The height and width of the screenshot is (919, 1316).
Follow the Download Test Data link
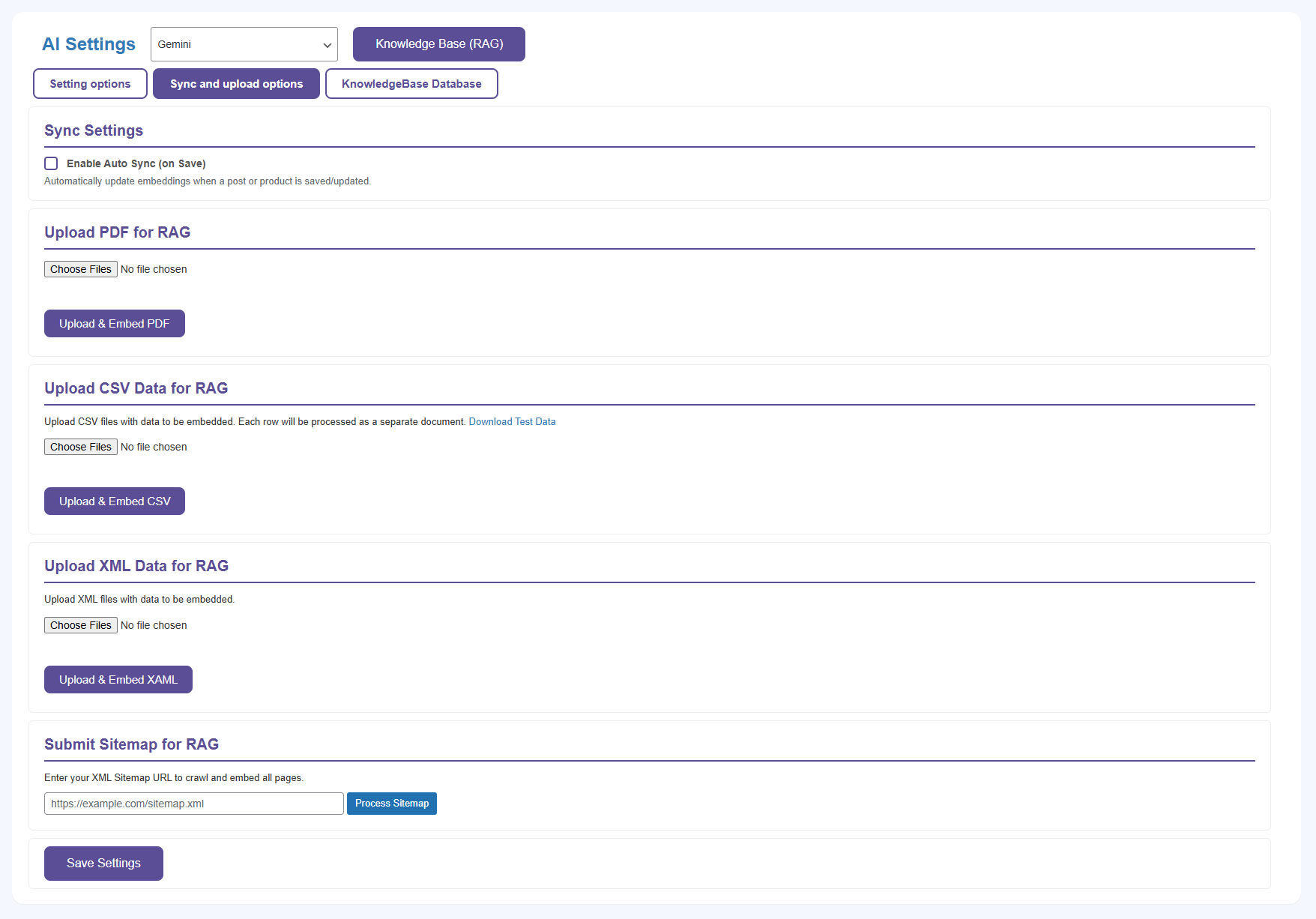pos(512,422)
